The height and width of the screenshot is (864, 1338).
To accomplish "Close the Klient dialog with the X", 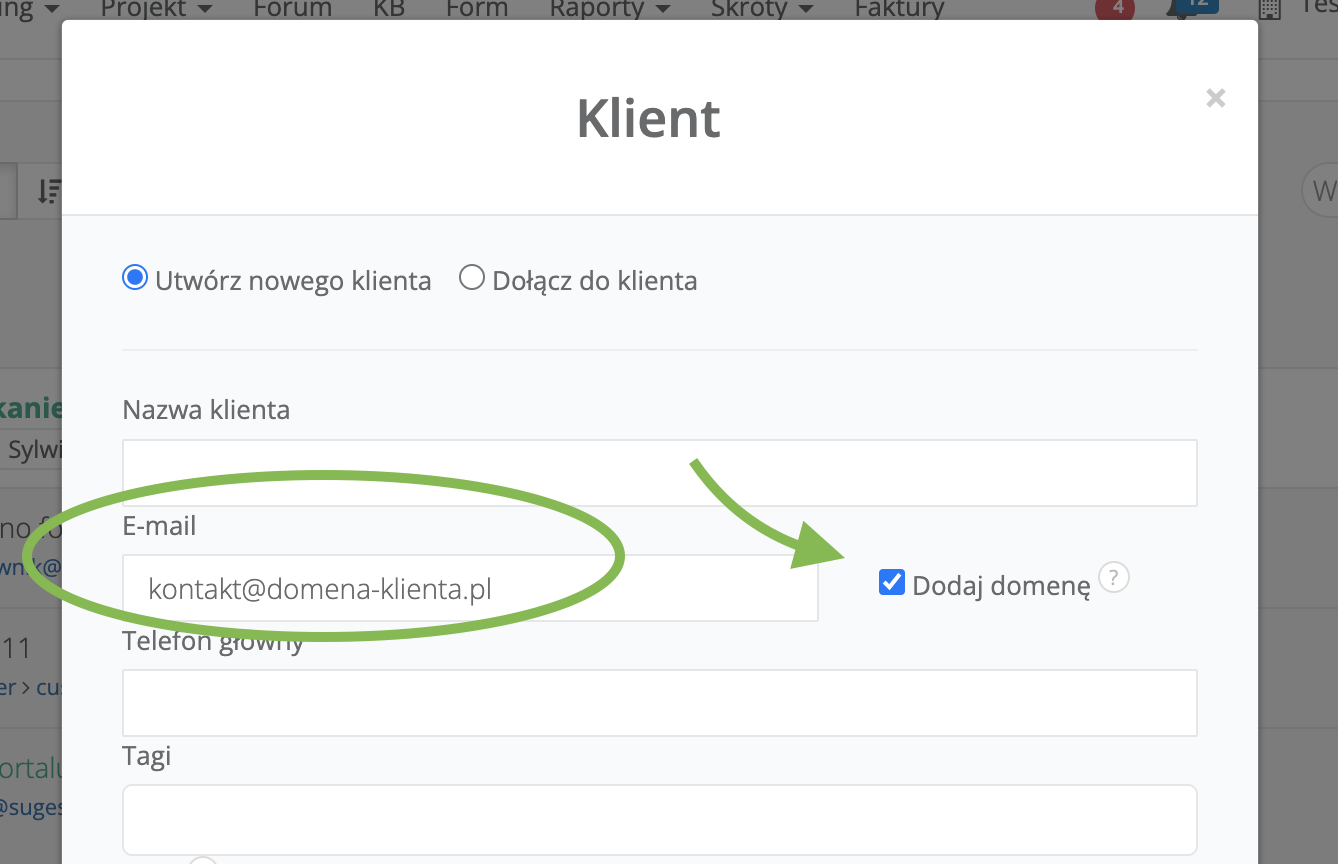I will pos(1215,98).
